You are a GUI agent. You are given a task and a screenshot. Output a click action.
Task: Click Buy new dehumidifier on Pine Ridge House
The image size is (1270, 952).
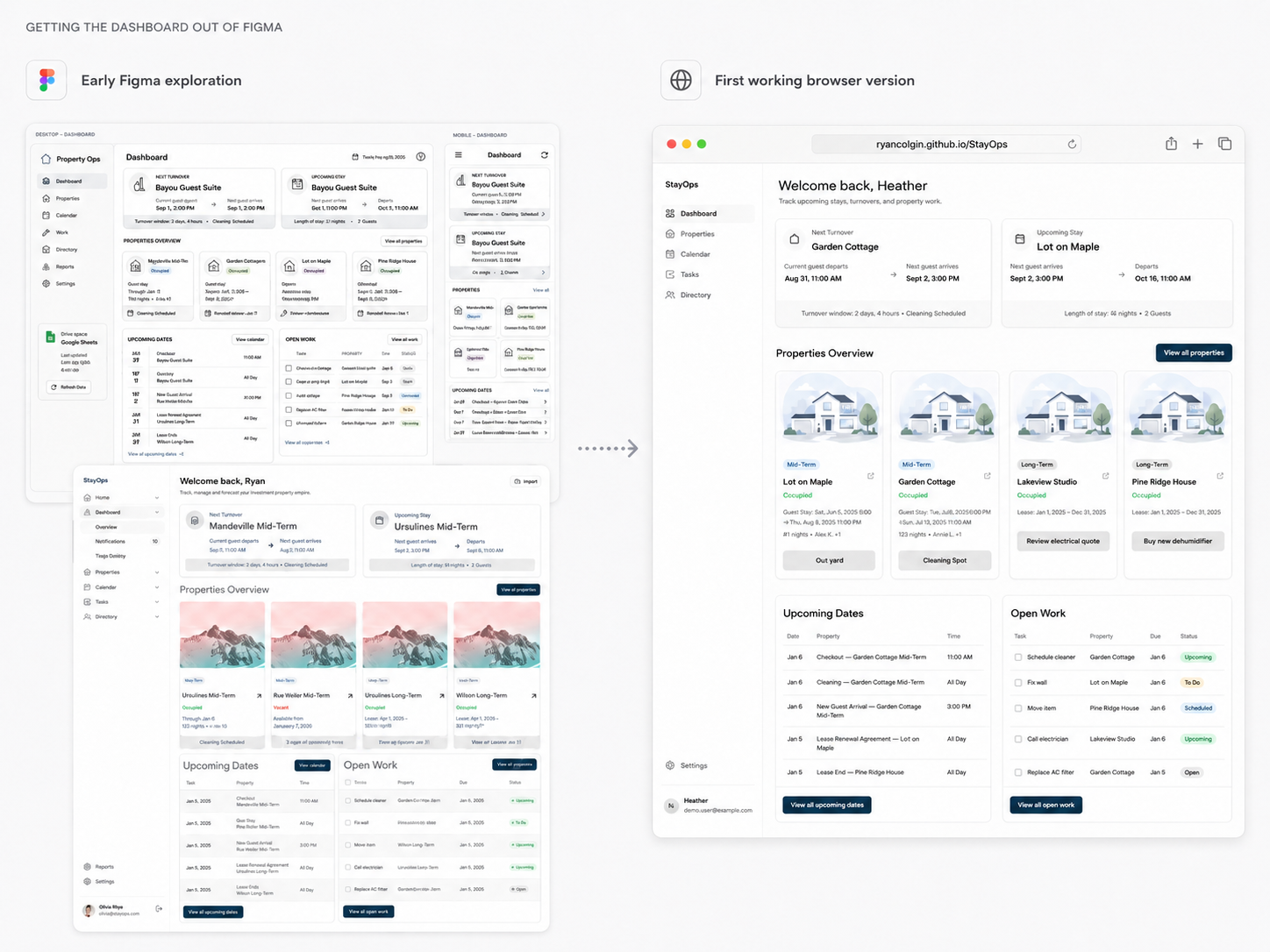(x=1178, y=541)
